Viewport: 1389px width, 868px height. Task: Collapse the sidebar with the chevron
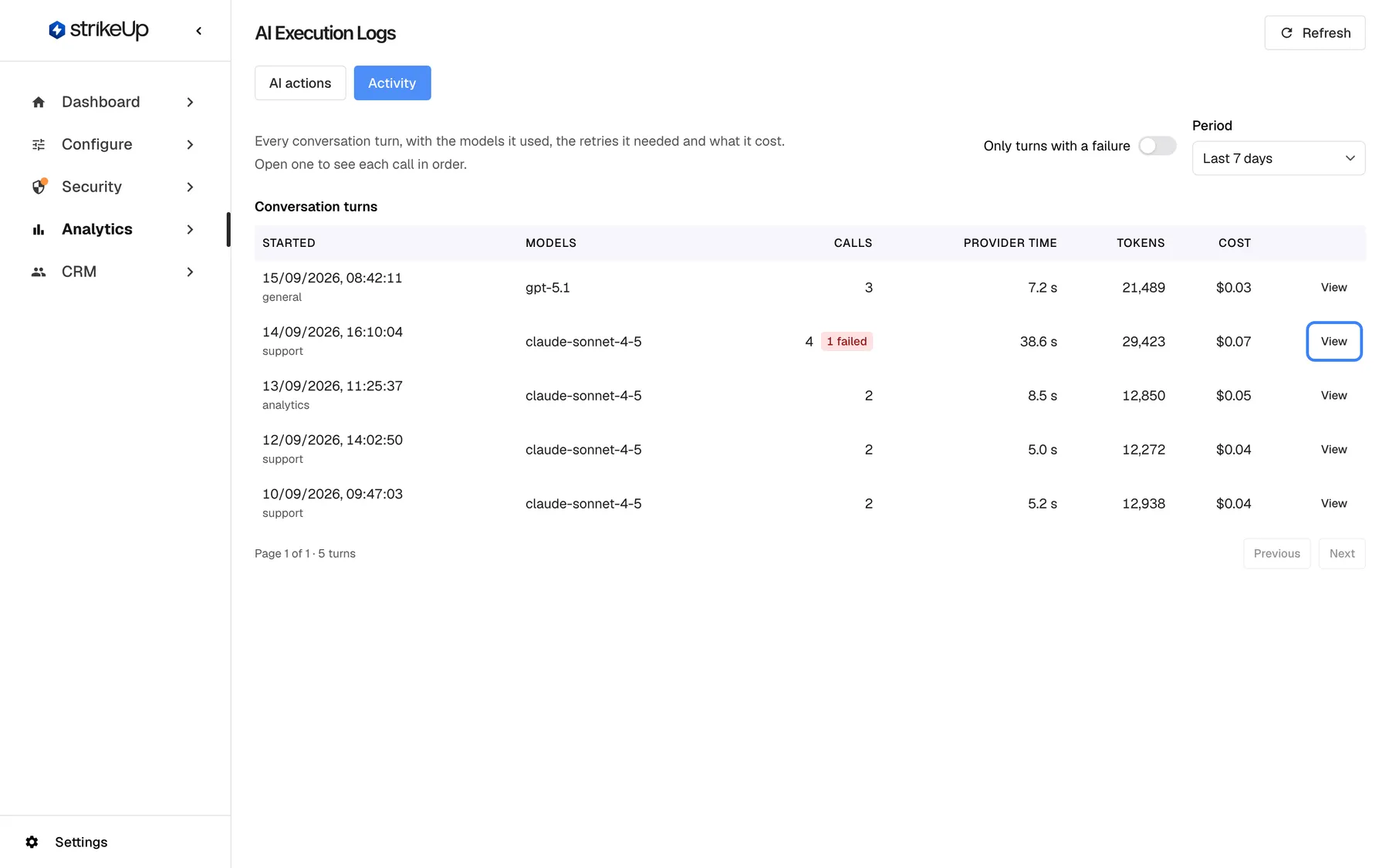[199, 31]
